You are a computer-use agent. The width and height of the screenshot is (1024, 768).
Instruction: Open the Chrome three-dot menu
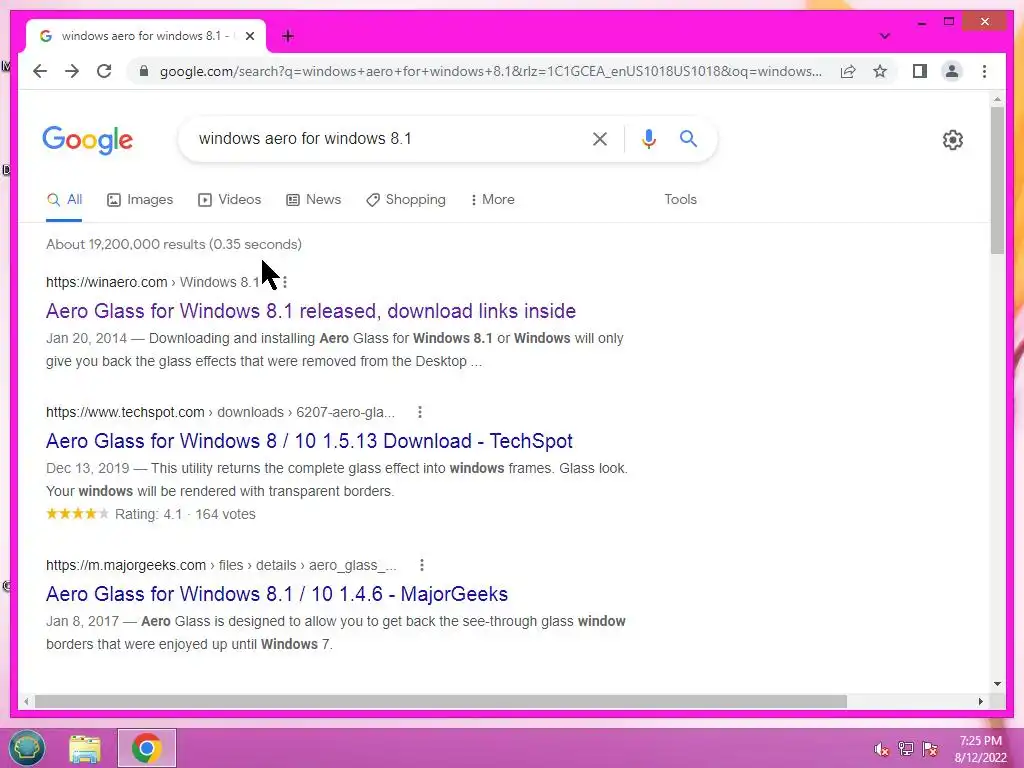click(x=984, y=71)
